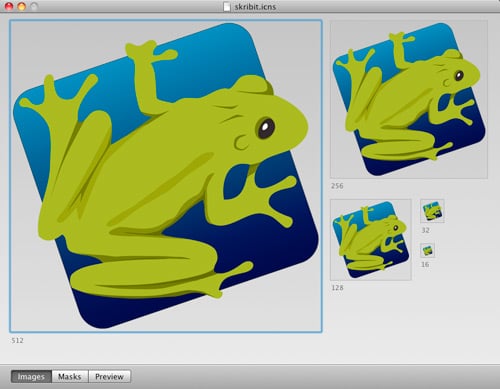Image resolution: width=500 pixels, height=389 pixels.
Task: Select the 512 size frog icon image
Action: tap(166, 176)
